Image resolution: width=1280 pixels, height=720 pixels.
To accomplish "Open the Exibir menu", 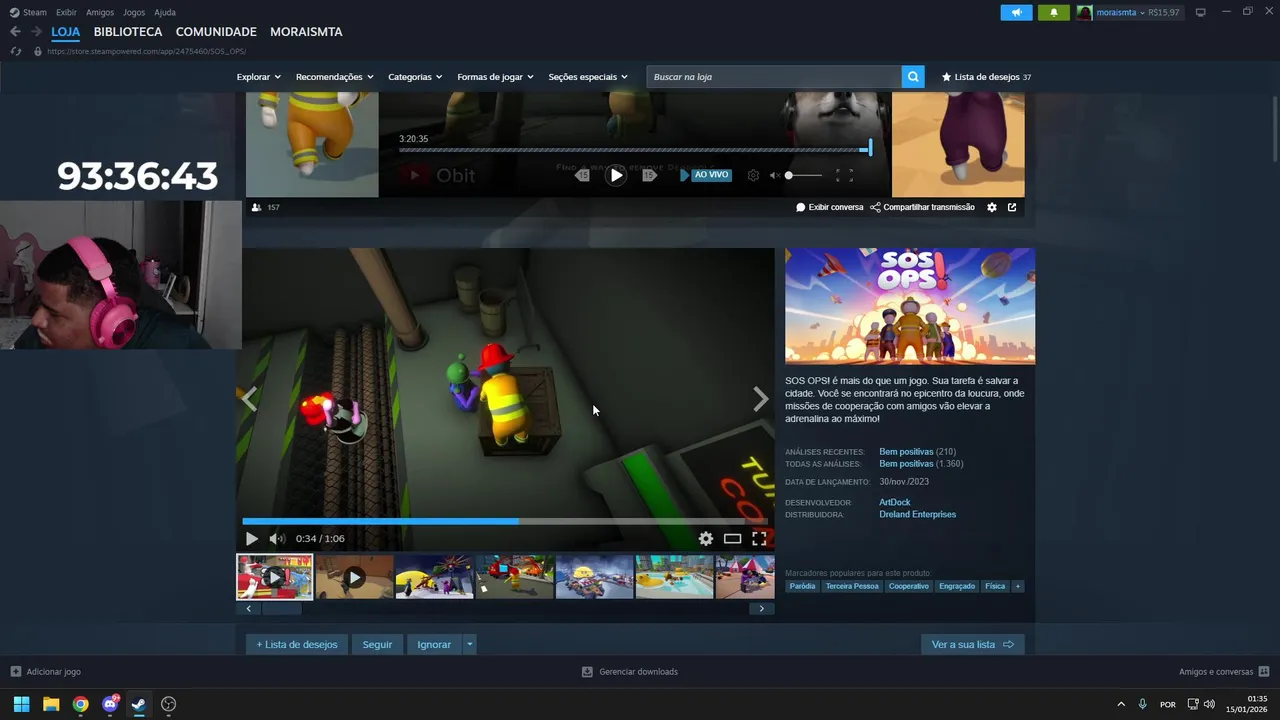I will pos(66,12).
